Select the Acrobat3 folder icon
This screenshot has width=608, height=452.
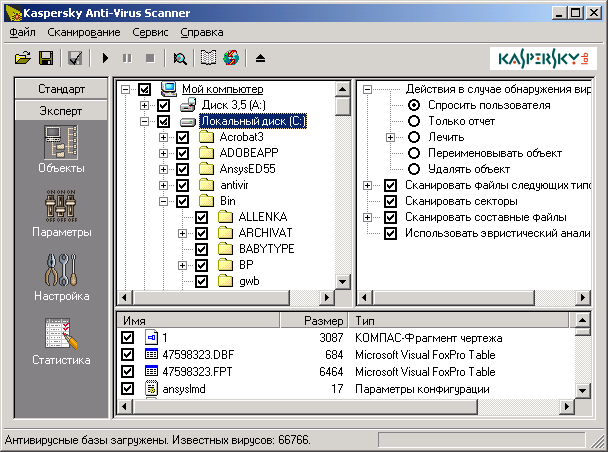pyautogui.click(x=206, y=137)
